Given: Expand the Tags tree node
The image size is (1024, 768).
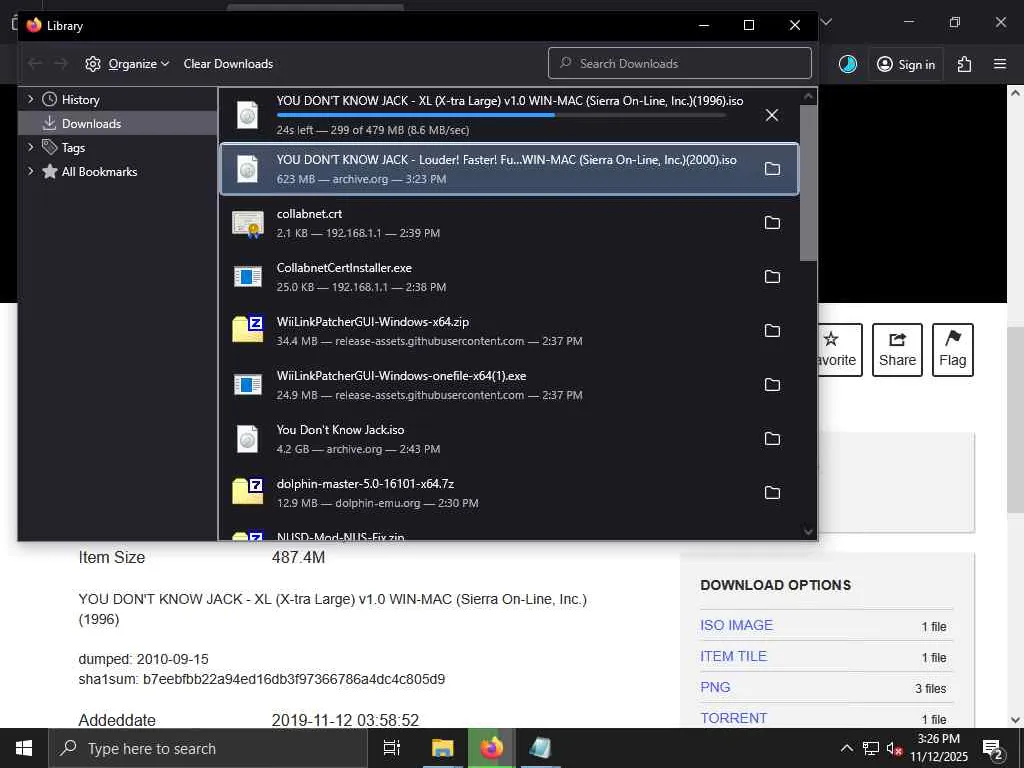Looking at the screenshot, I should pyautogui.click(x=30, y=148).
